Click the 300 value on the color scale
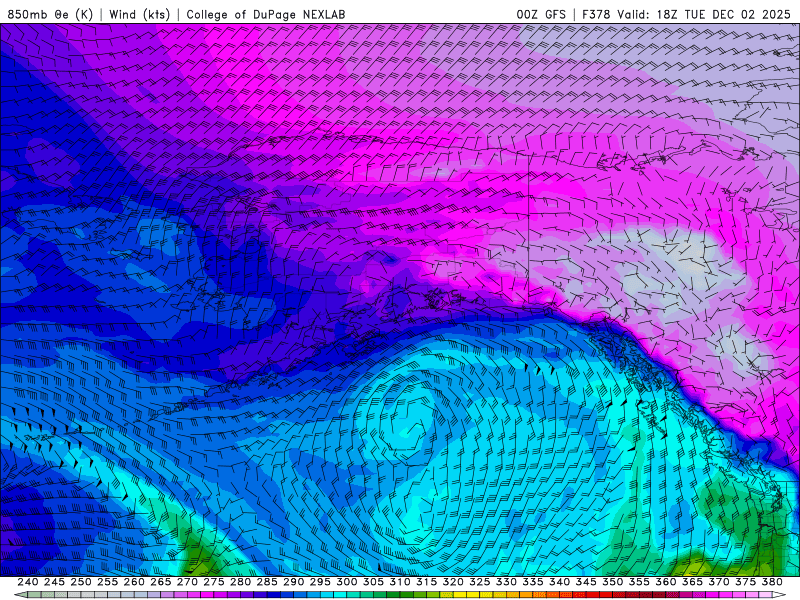The image size is (800, 600). (346, 582)
